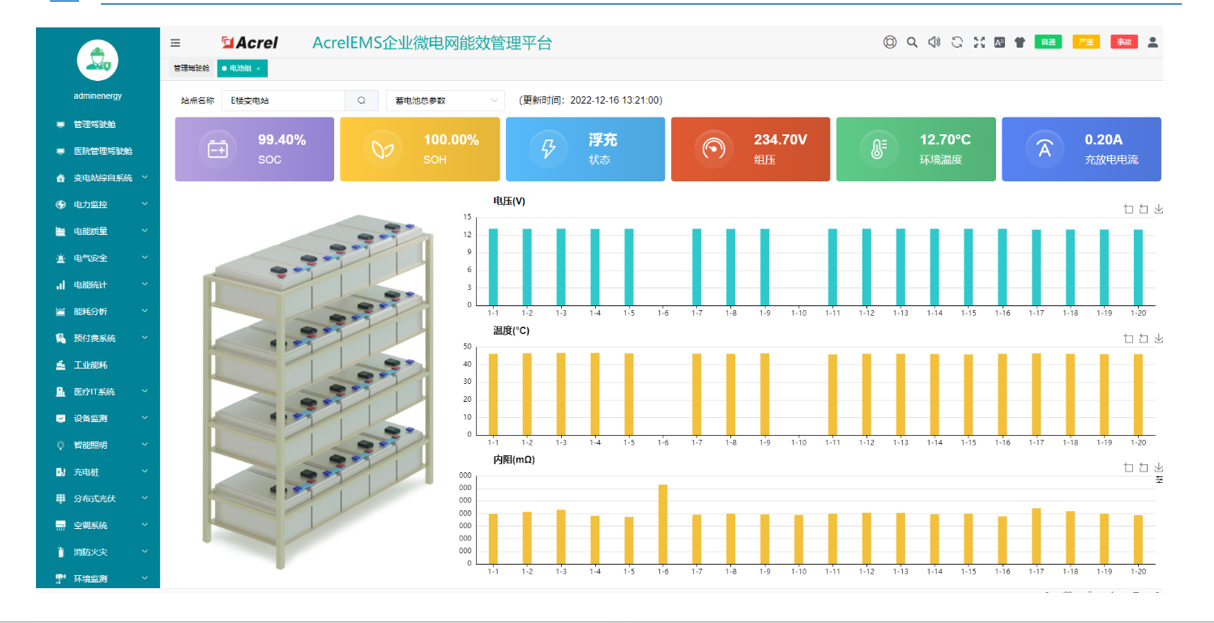Open the user profile icon in header
Viewport: 1214px width, 623px height.
(x=1153, y=42)
